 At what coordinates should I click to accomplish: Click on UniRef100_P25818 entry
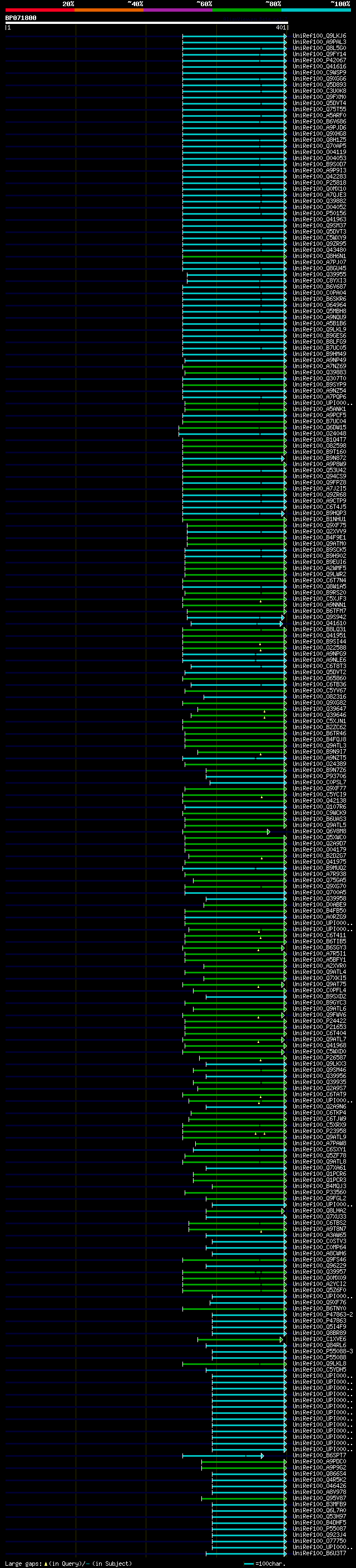[319, 182]
